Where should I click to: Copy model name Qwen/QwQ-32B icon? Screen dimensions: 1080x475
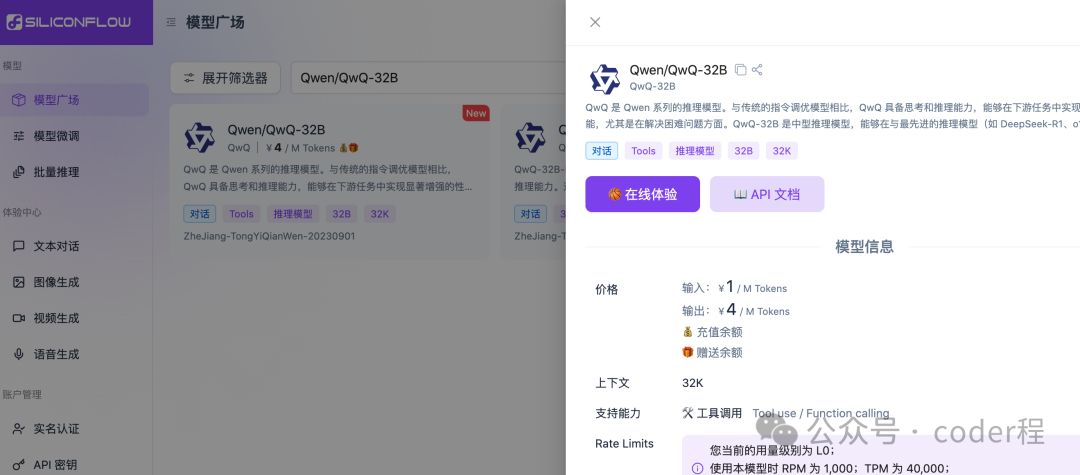point(740,70)
